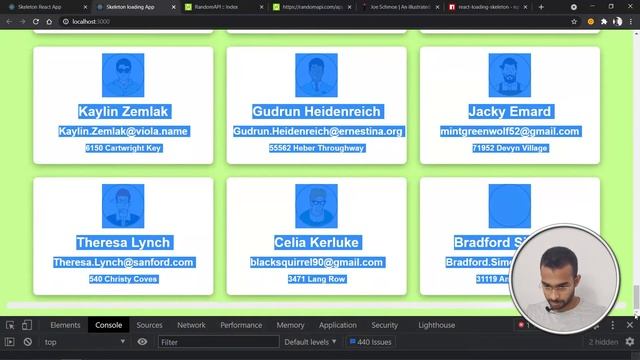Open the Chrome three-dot menu
This screenshot has height=360, width=640.
coord(631,22)
